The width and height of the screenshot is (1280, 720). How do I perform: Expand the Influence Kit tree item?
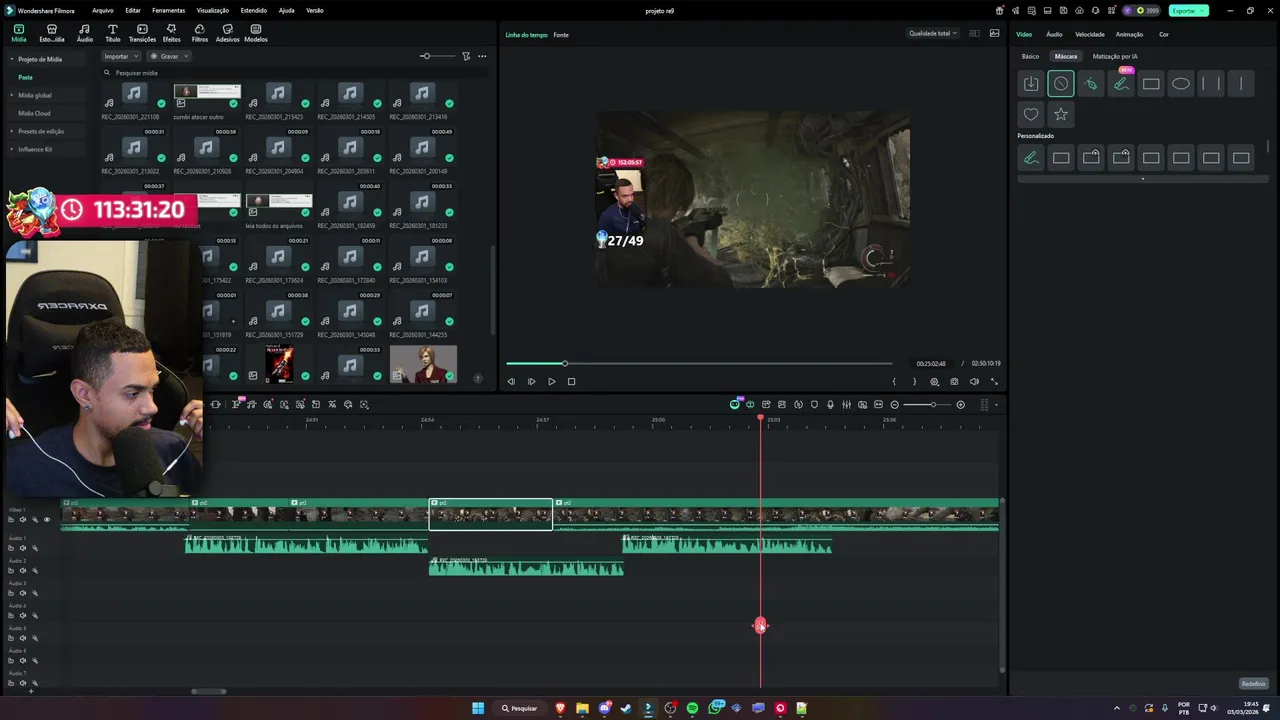12,149
